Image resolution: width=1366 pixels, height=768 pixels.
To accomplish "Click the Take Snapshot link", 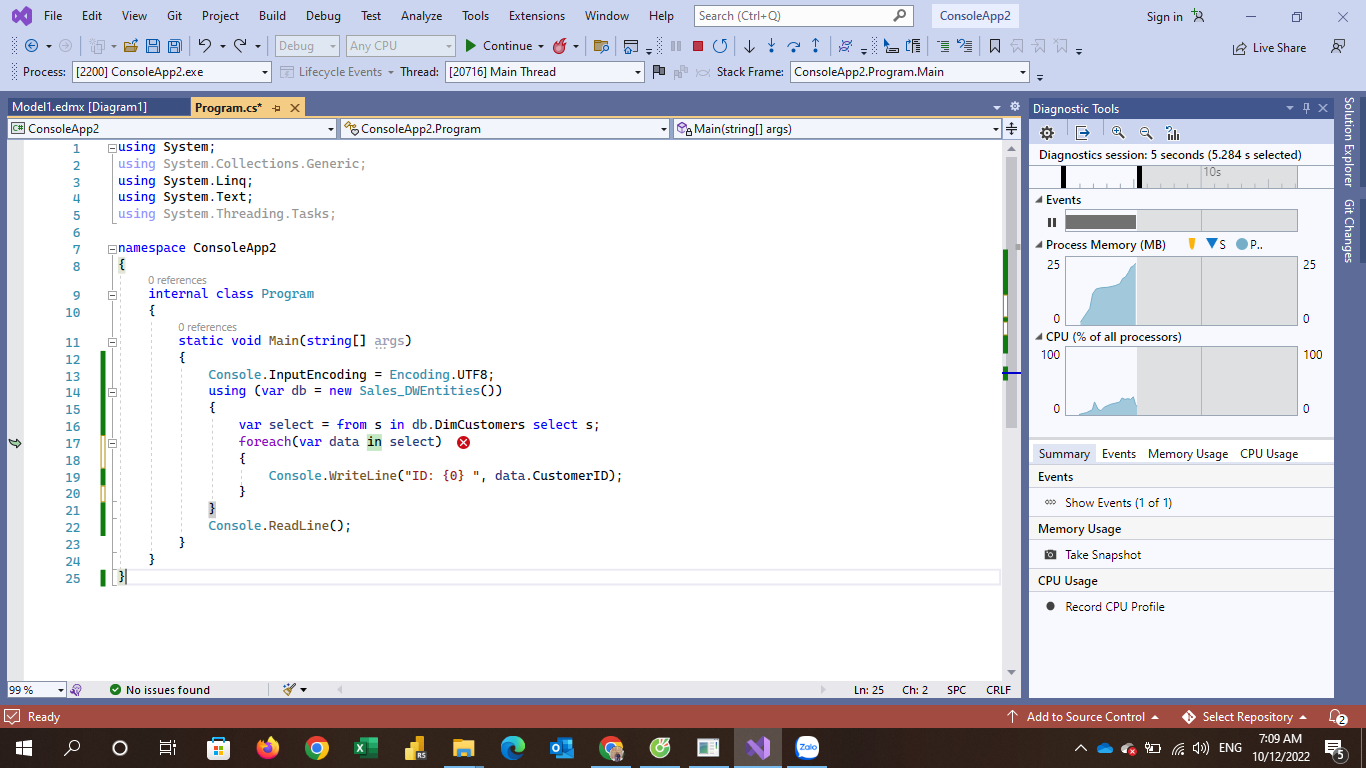I will point(1102,555).
